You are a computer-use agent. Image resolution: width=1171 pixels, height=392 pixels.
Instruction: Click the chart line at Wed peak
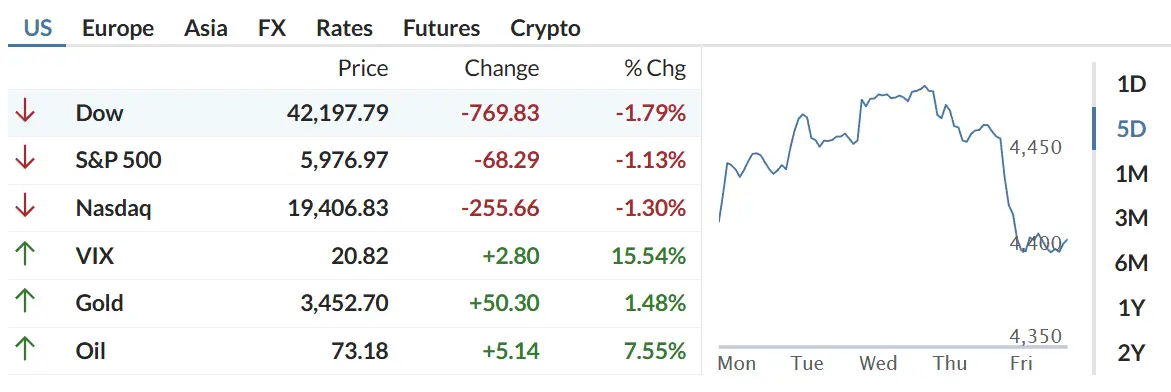click(926, 87)
